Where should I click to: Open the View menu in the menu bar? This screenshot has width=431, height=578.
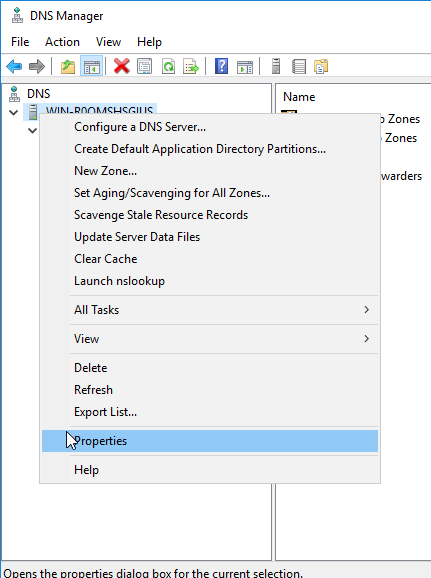(x=108, y=42)
